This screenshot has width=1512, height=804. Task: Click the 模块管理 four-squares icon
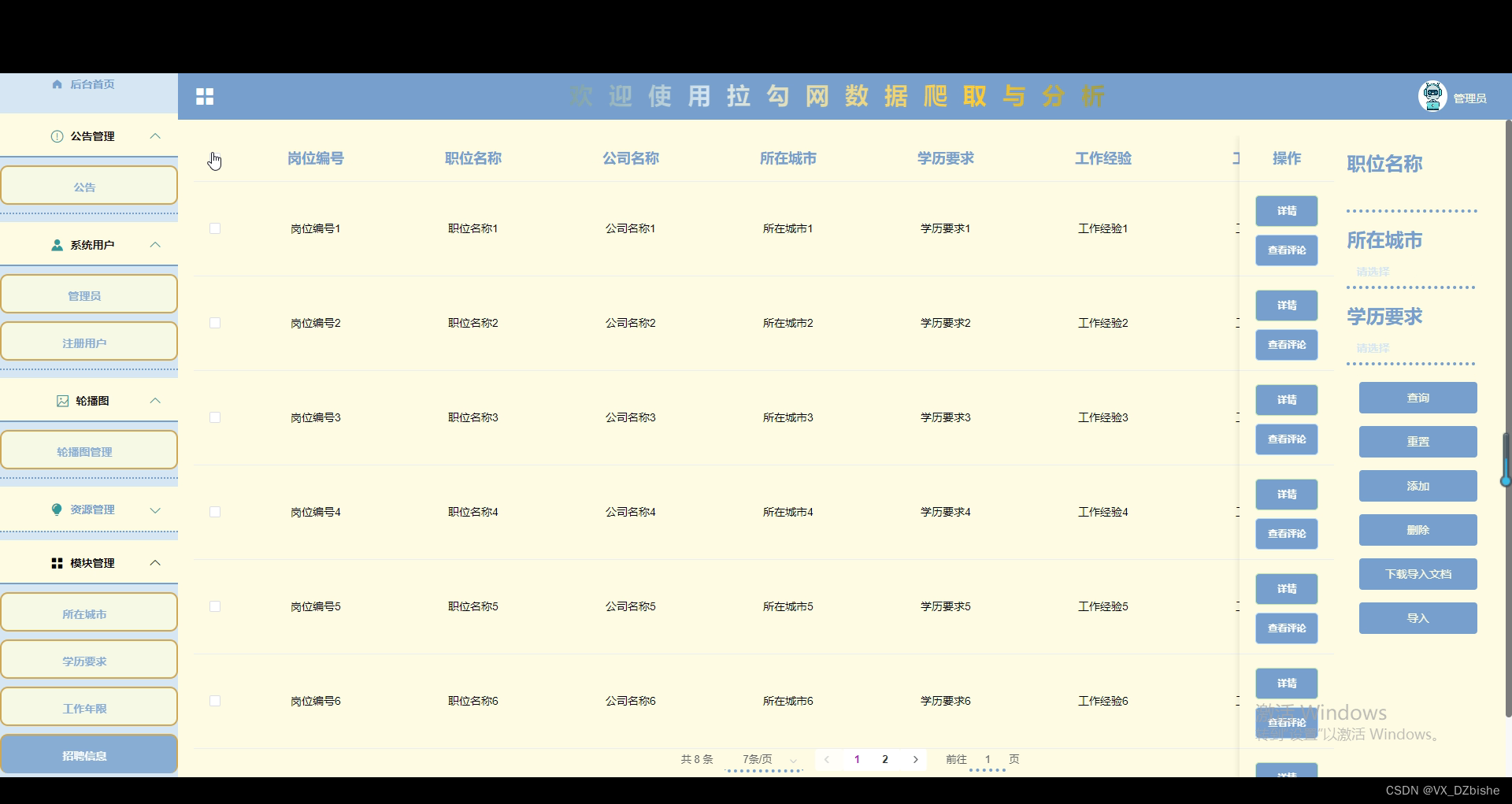click(57, 563)
